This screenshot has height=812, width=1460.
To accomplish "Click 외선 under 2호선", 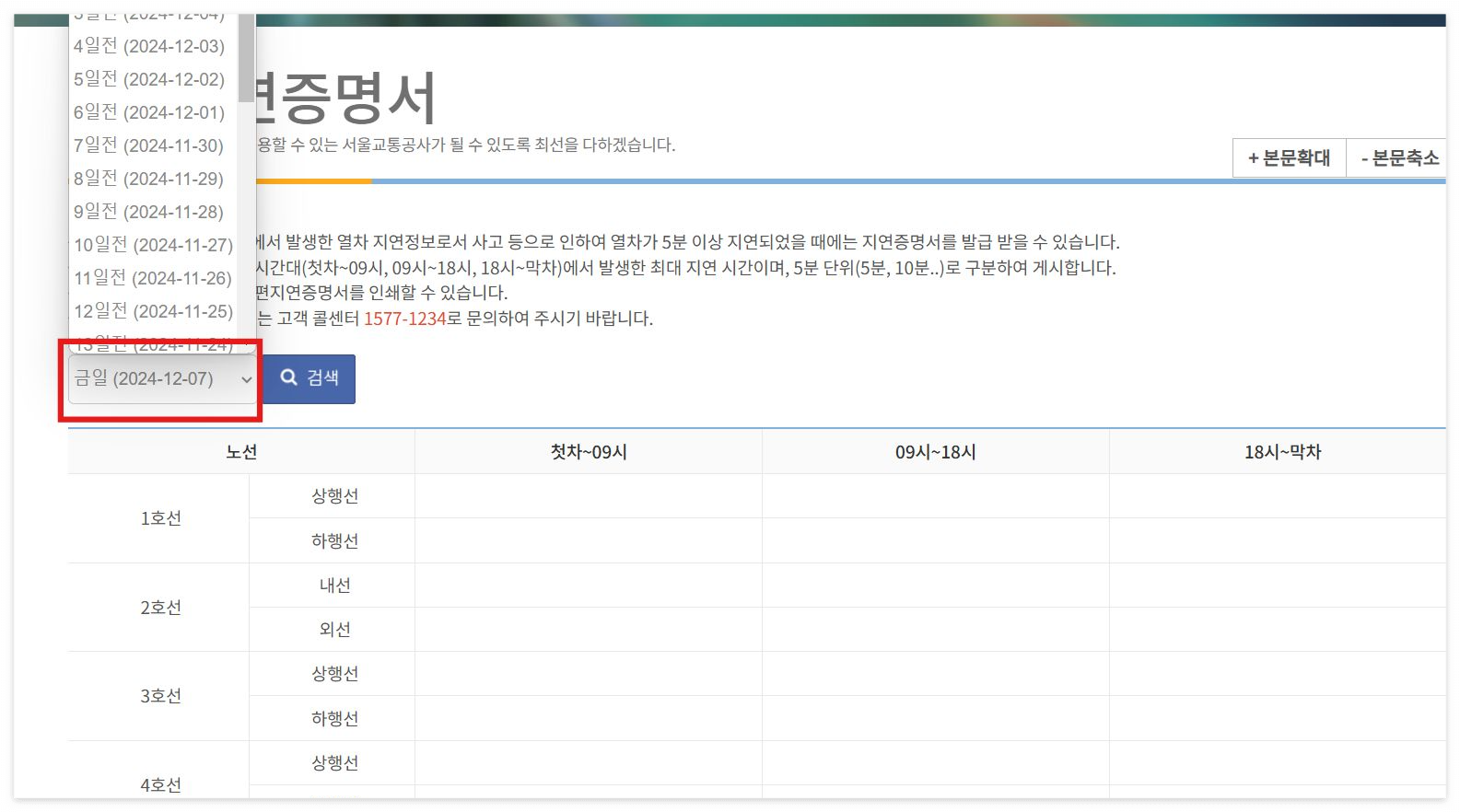I will [x=334, y=630].
